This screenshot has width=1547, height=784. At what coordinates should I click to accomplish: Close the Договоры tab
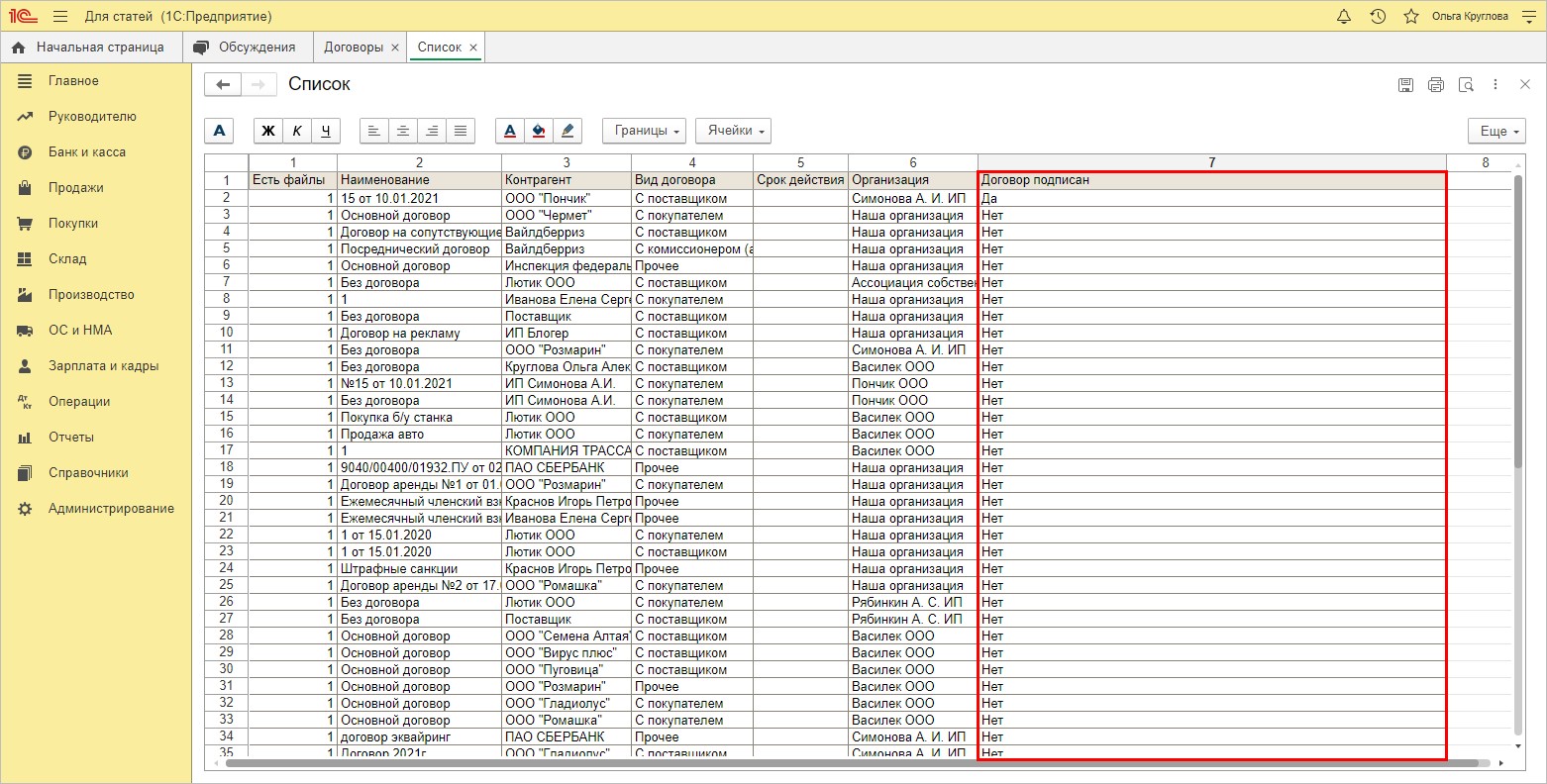tap(395, 48)
